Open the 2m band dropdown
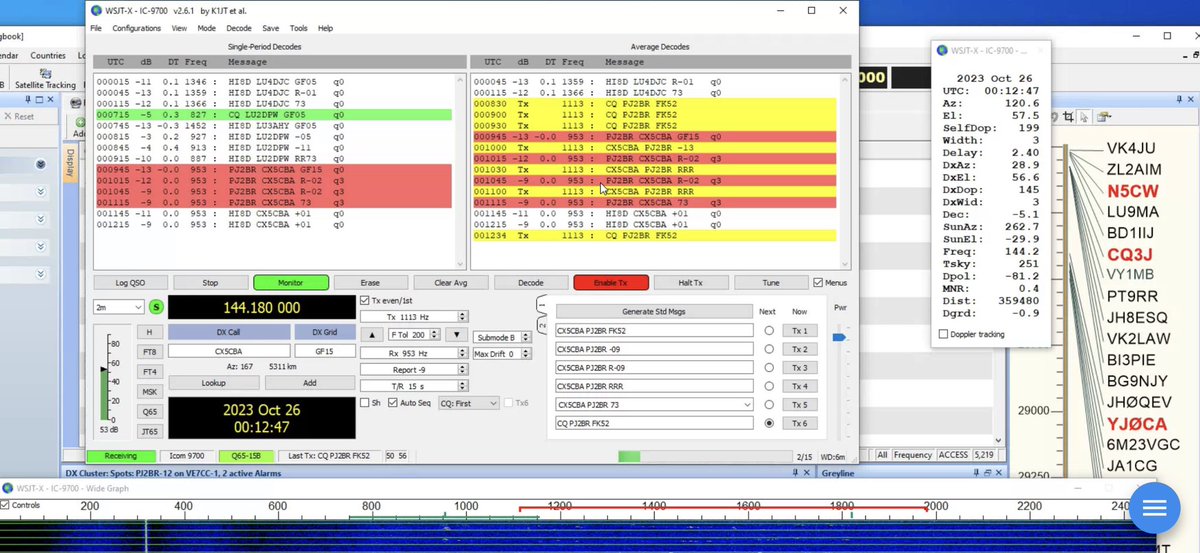 tap(119, 307)
